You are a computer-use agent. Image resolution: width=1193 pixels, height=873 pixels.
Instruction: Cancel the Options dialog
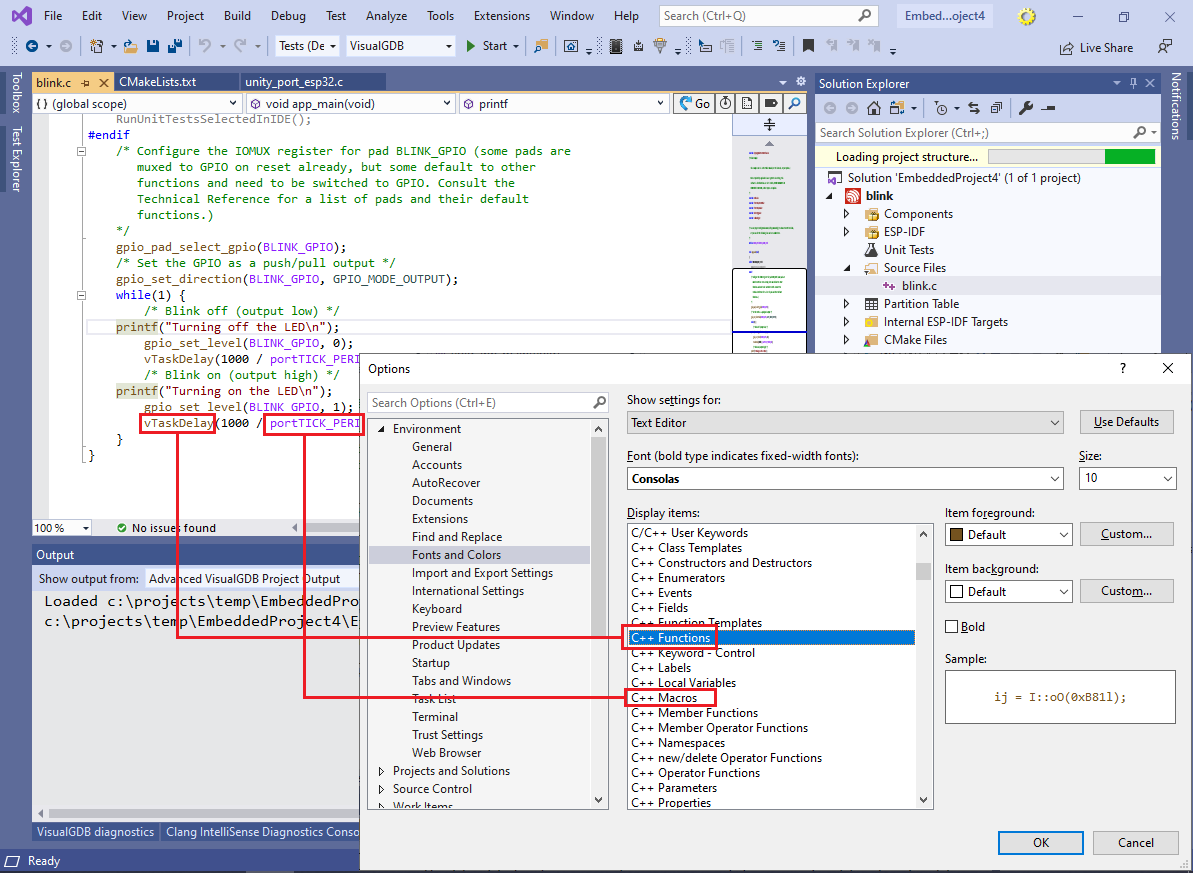coord(1135,843)
